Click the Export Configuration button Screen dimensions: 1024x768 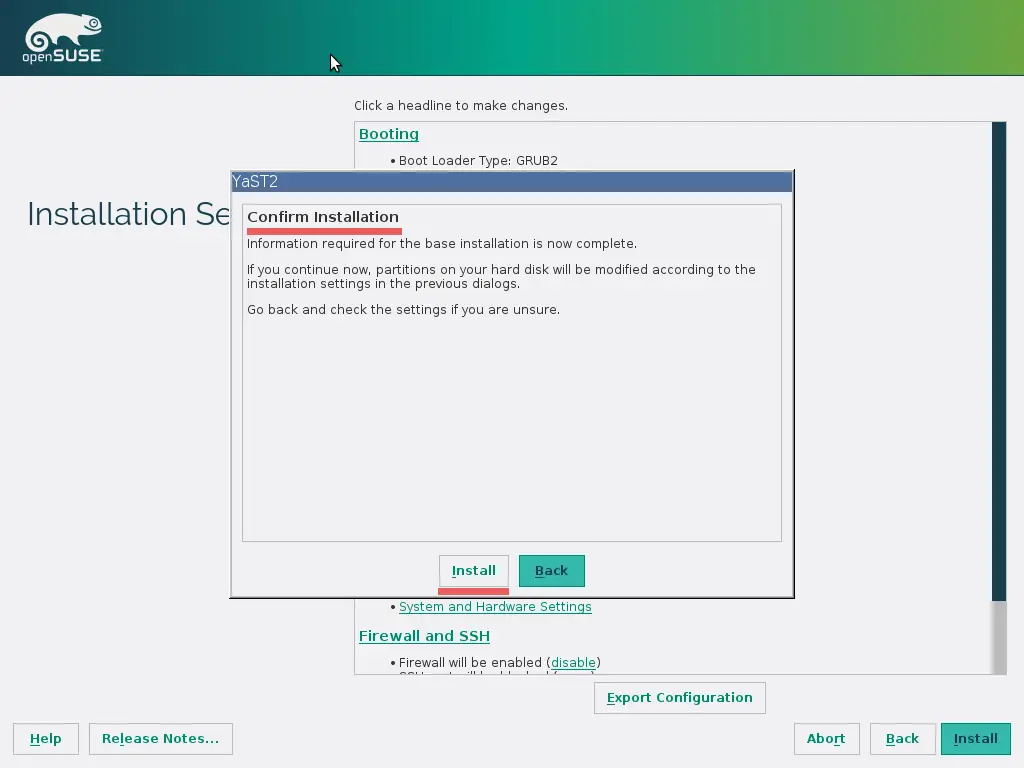pos(680,698)
